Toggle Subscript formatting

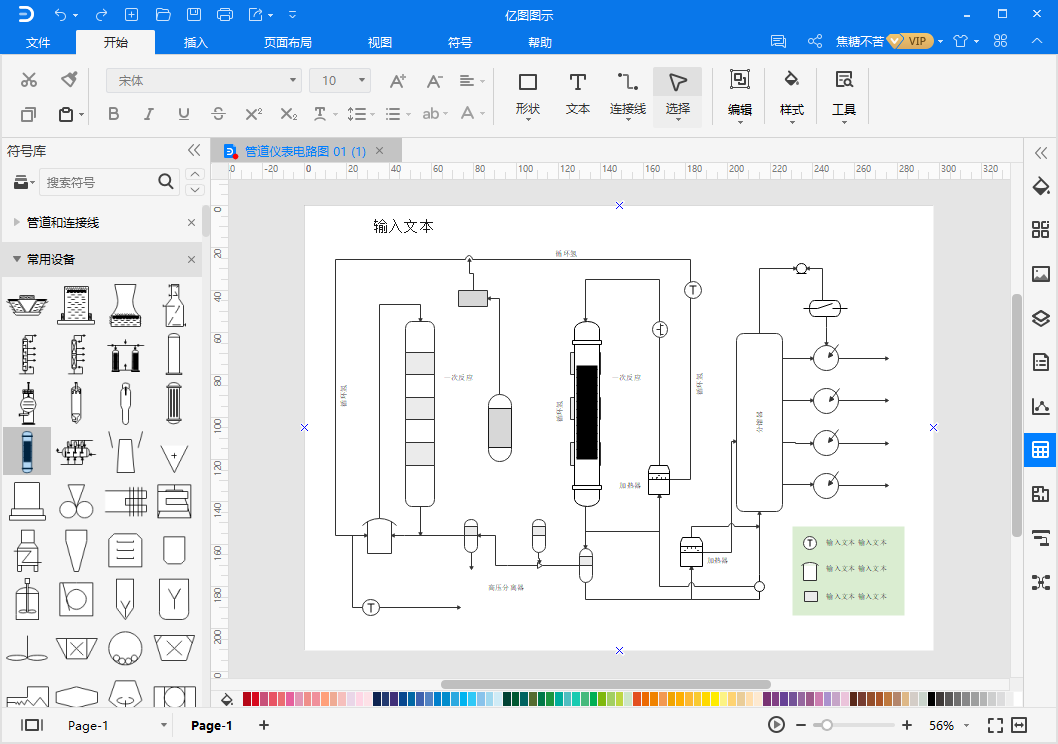tap(289, 114)
